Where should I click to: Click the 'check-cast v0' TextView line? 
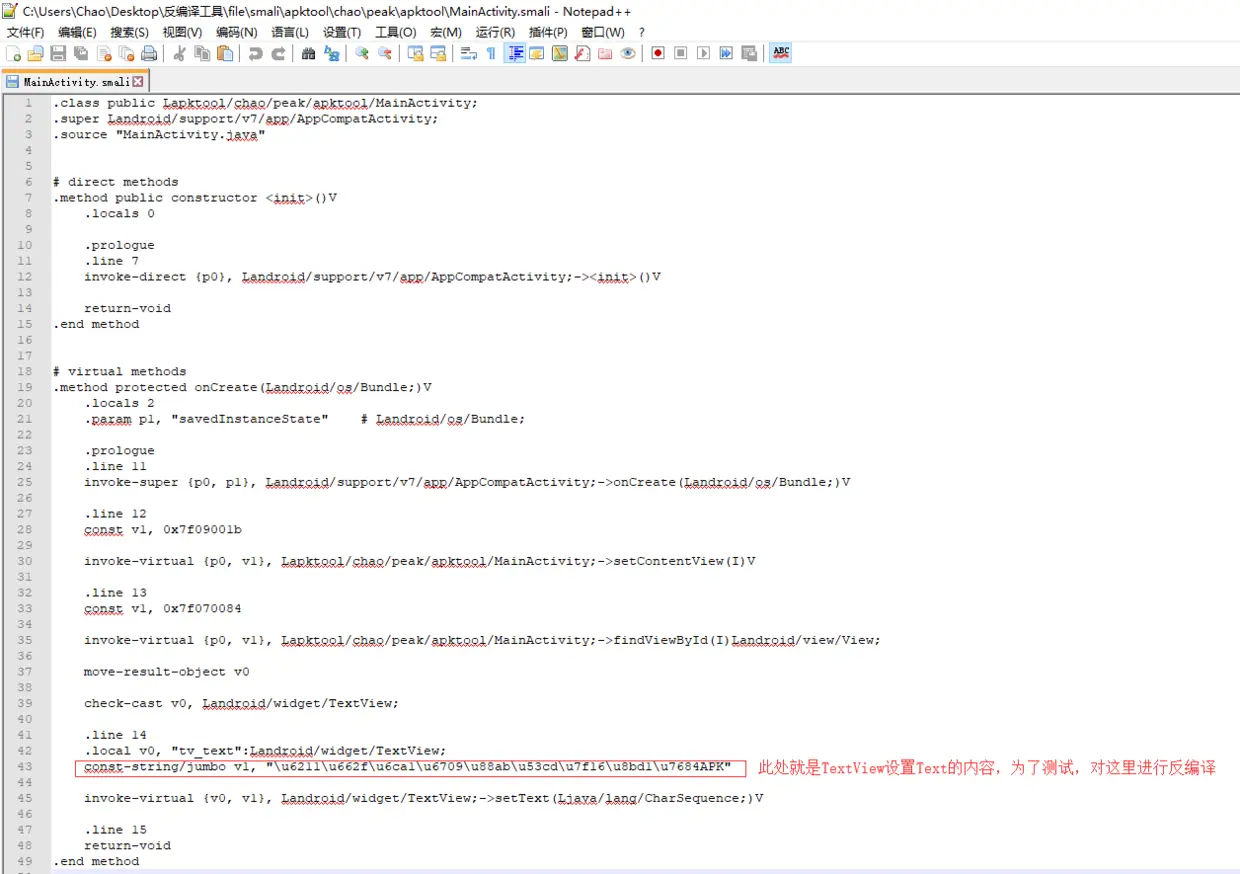(x=241, y=703)
